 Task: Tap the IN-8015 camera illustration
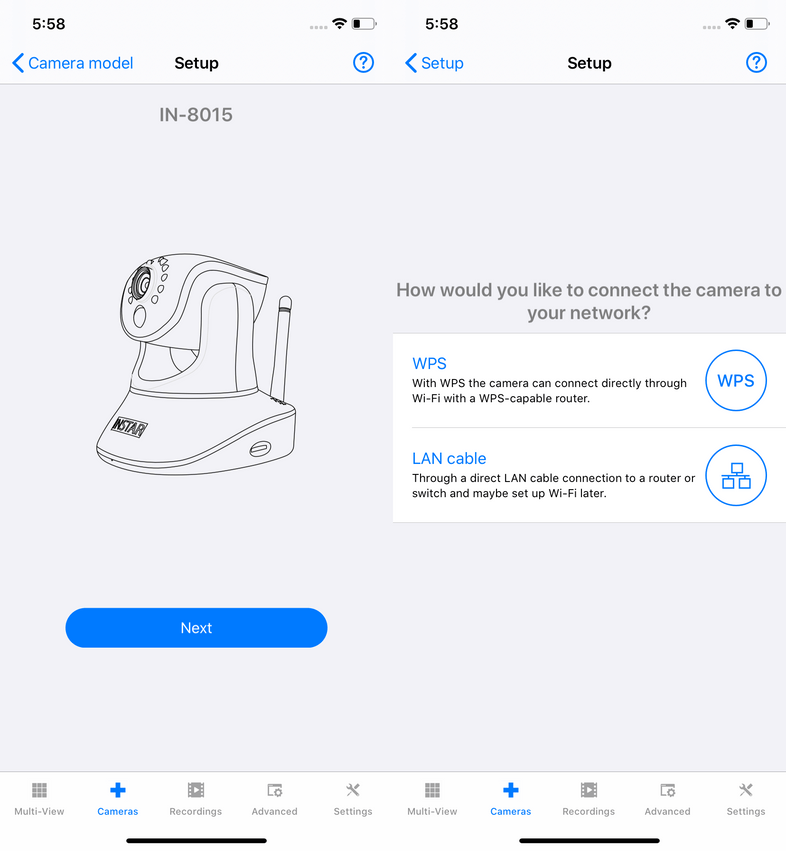196,364
